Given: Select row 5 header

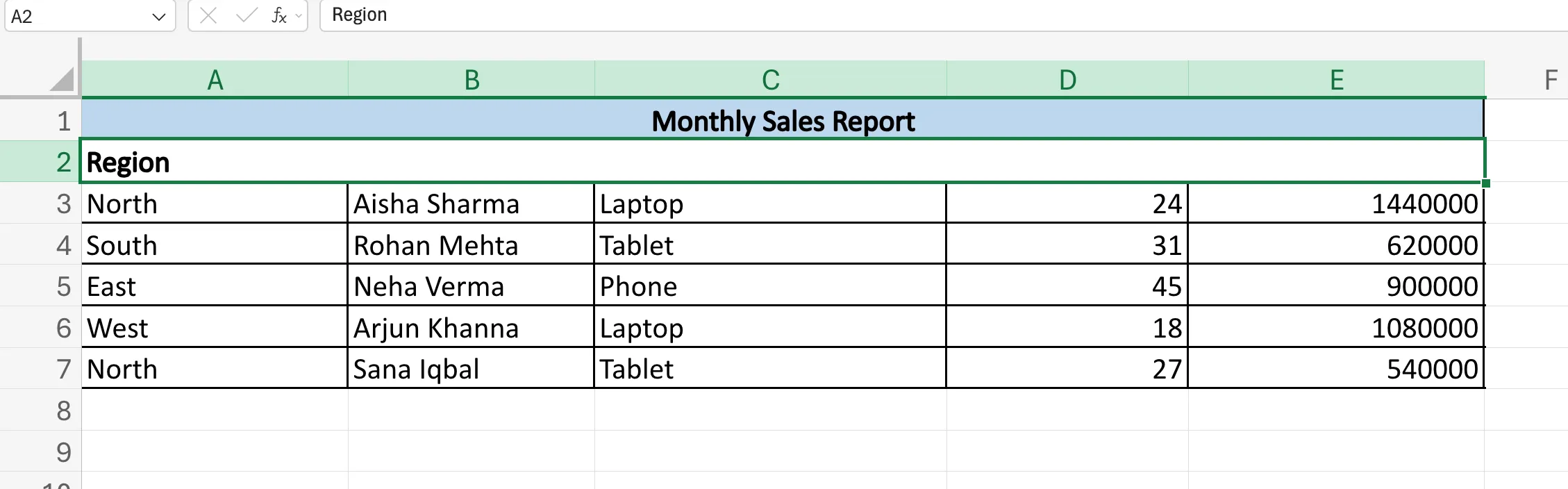Looking at the screenshot, I should click(63, 286).
